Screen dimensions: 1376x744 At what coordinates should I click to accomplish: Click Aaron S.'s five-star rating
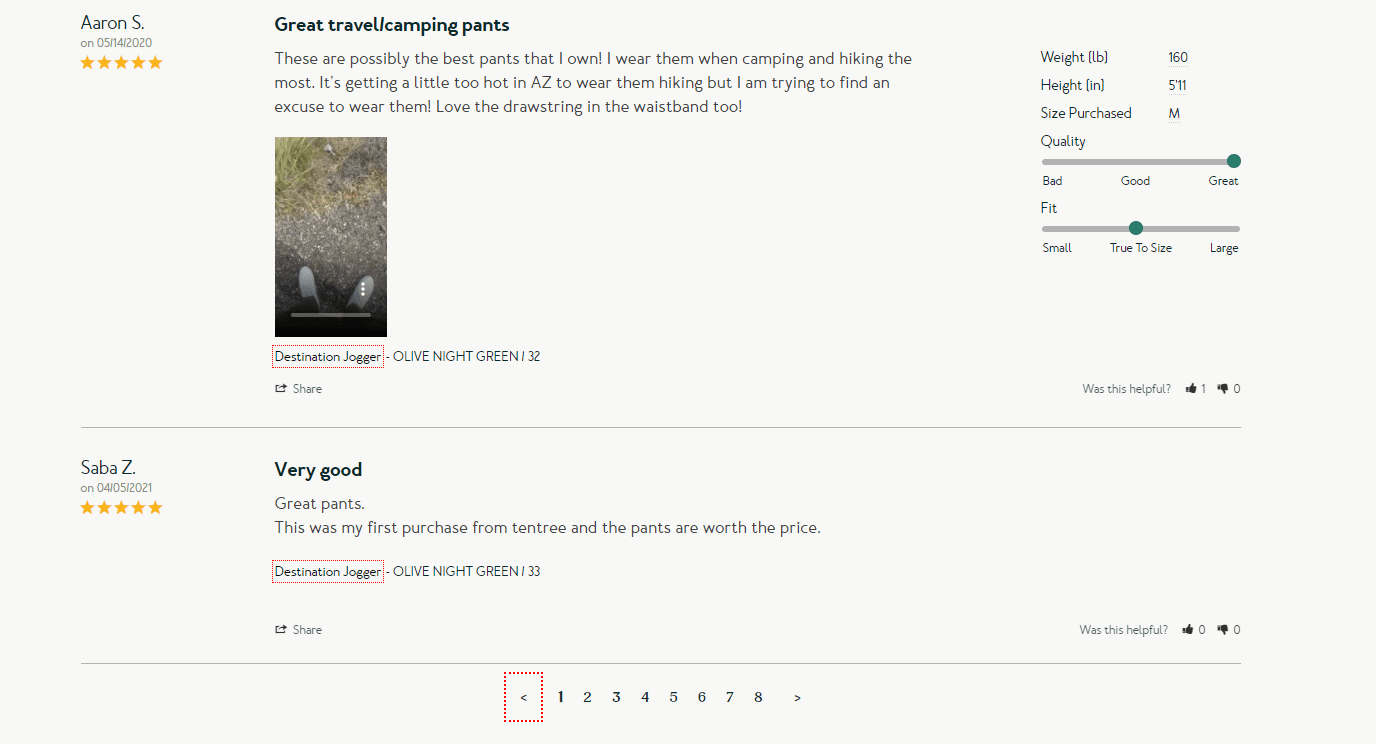(121, 63)
